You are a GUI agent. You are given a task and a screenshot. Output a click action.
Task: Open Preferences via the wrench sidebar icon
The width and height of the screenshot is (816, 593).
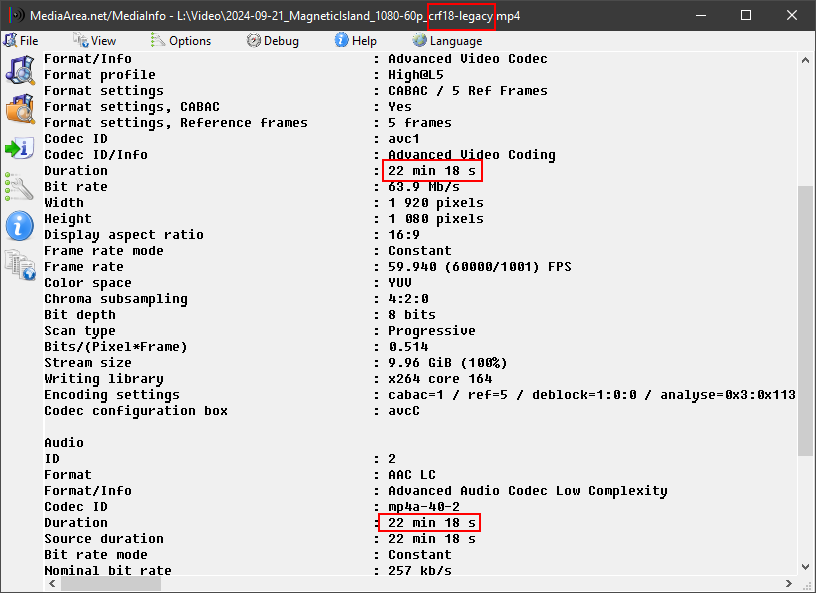pyautogui.click(x=19, y=186)
